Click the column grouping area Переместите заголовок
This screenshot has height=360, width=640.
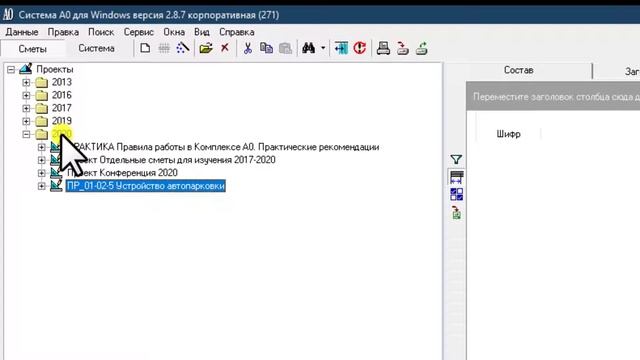(x=553, y=97)
